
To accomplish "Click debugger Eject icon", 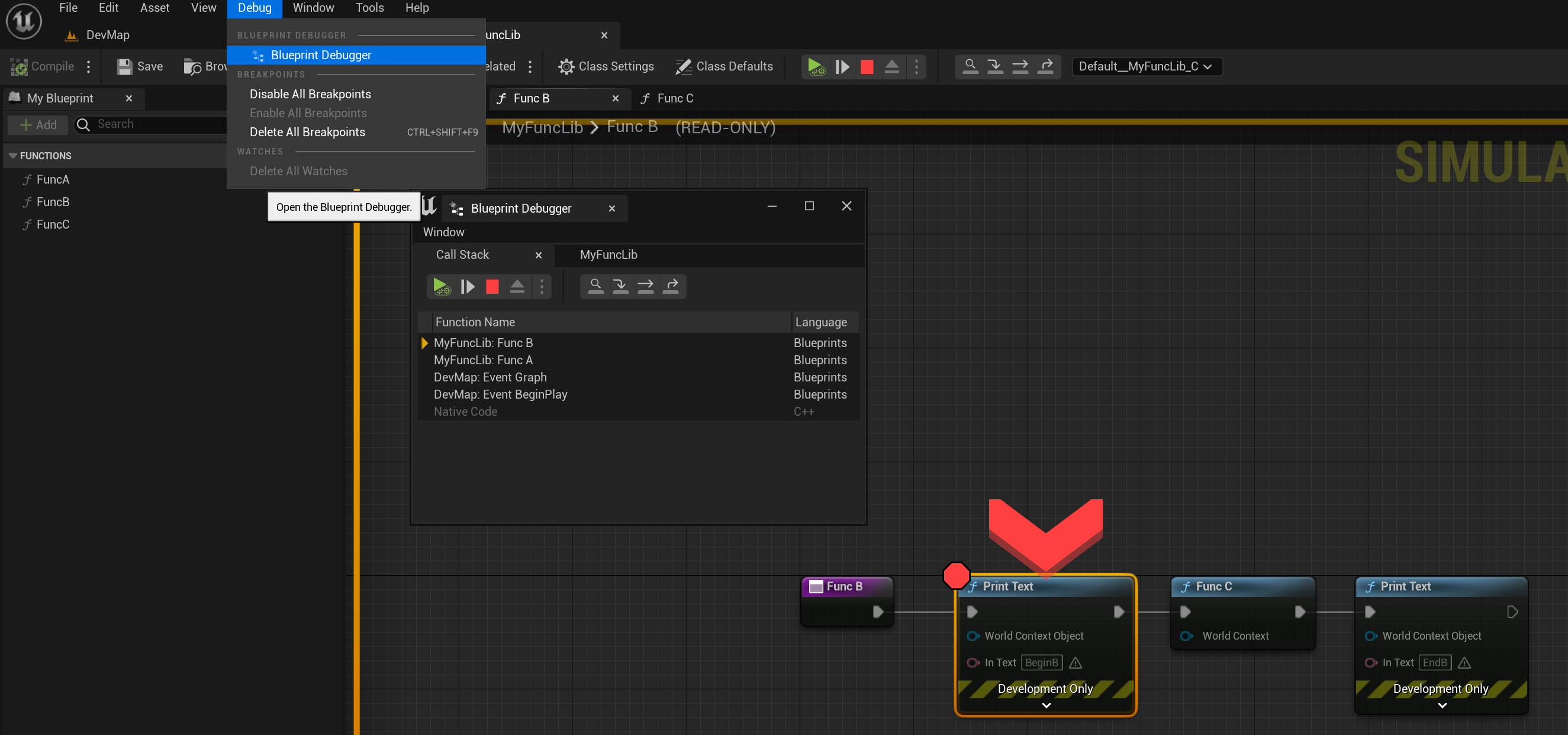I will click(517, 286).
